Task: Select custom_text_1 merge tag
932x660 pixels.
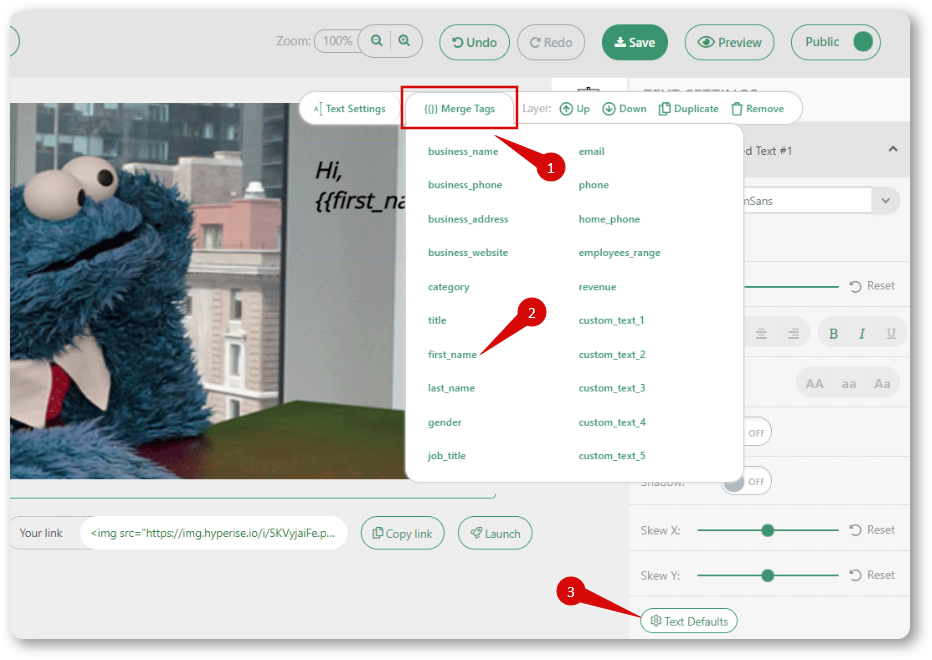Action: coord(612,320)
